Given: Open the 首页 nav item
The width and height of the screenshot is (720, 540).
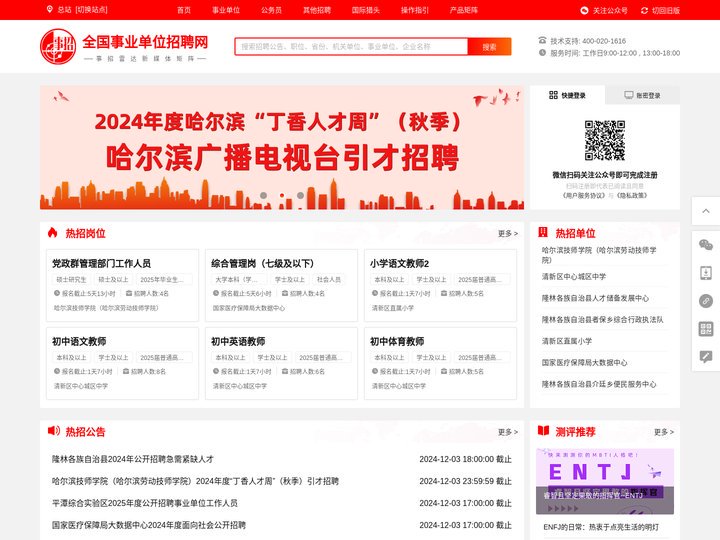Looking at the screenshot, I should tap(184, 10).
